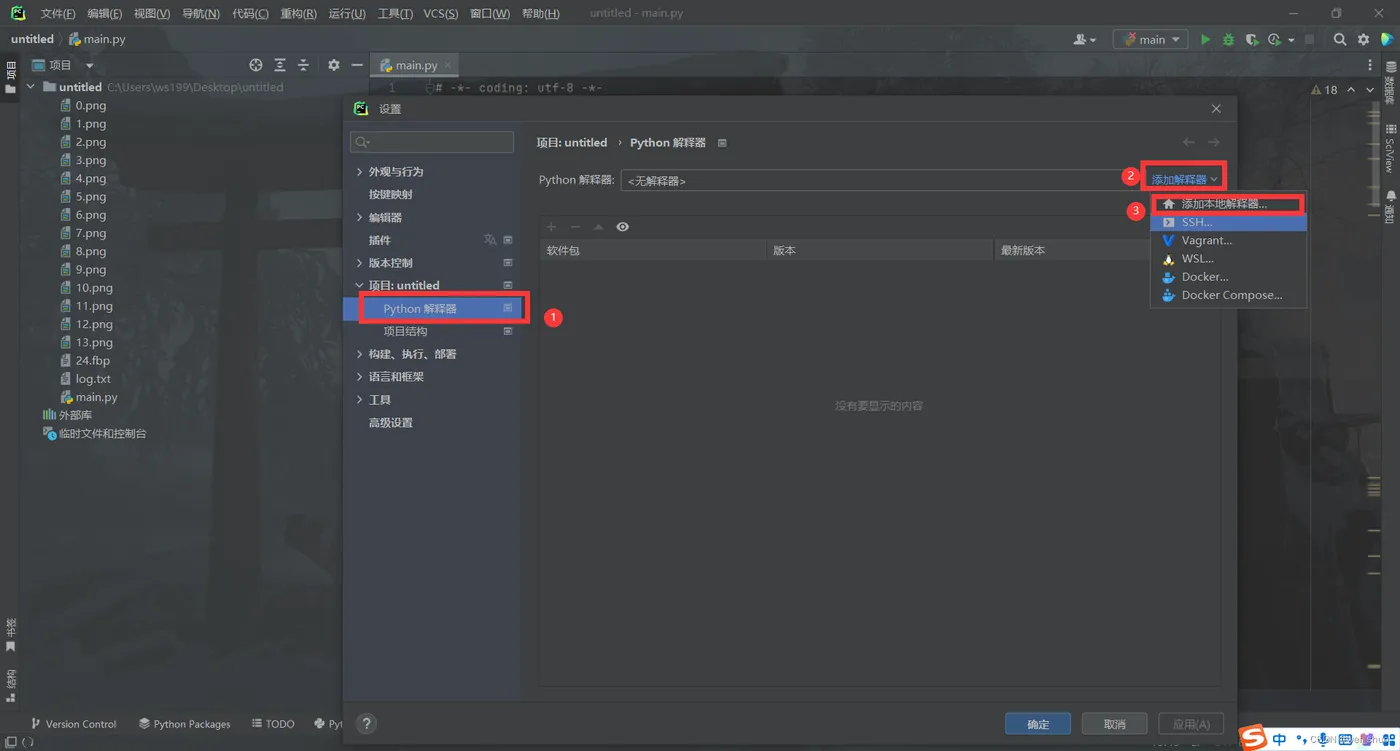1400x751 pixels.
Task: Expand 版本控制 settings category
Action: [x=360, y=263]
